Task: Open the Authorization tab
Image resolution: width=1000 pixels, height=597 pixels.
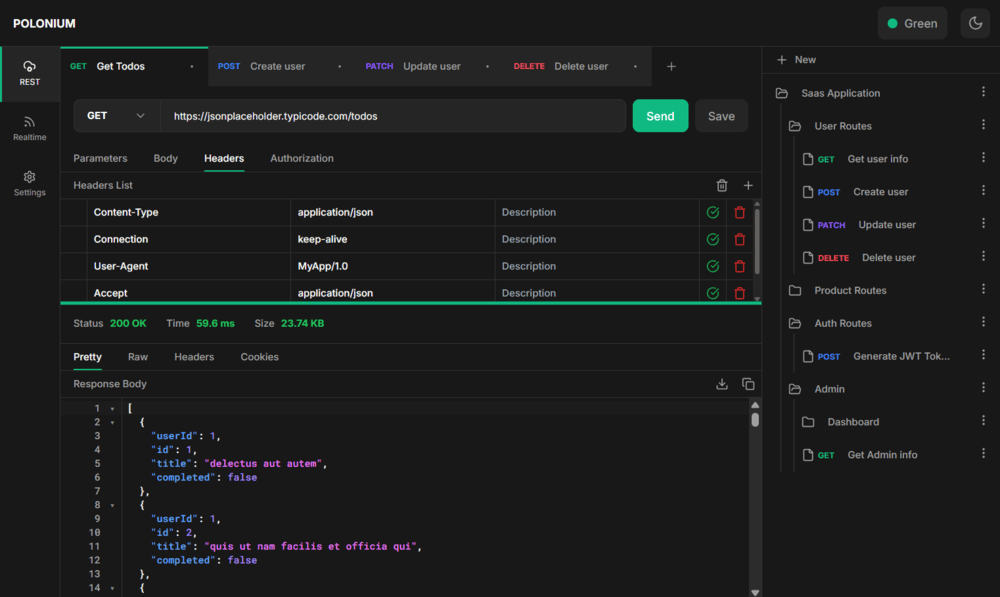Action: point(302,158)
